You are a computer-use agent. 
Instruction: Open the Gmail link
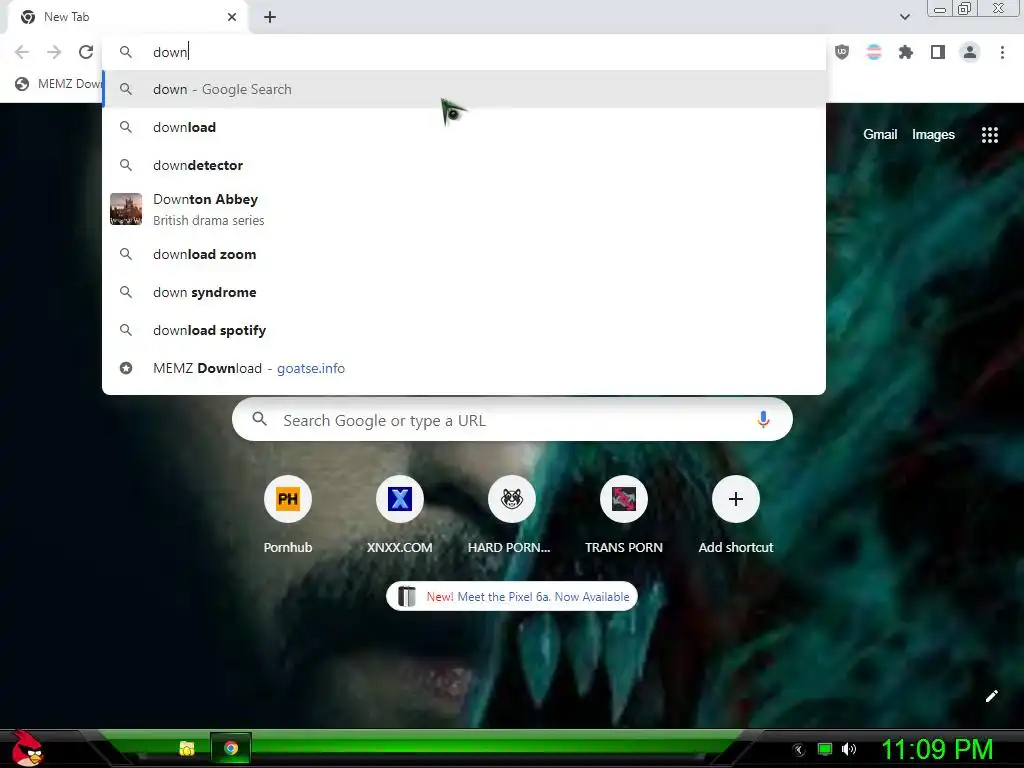click(x=880, y=135)
